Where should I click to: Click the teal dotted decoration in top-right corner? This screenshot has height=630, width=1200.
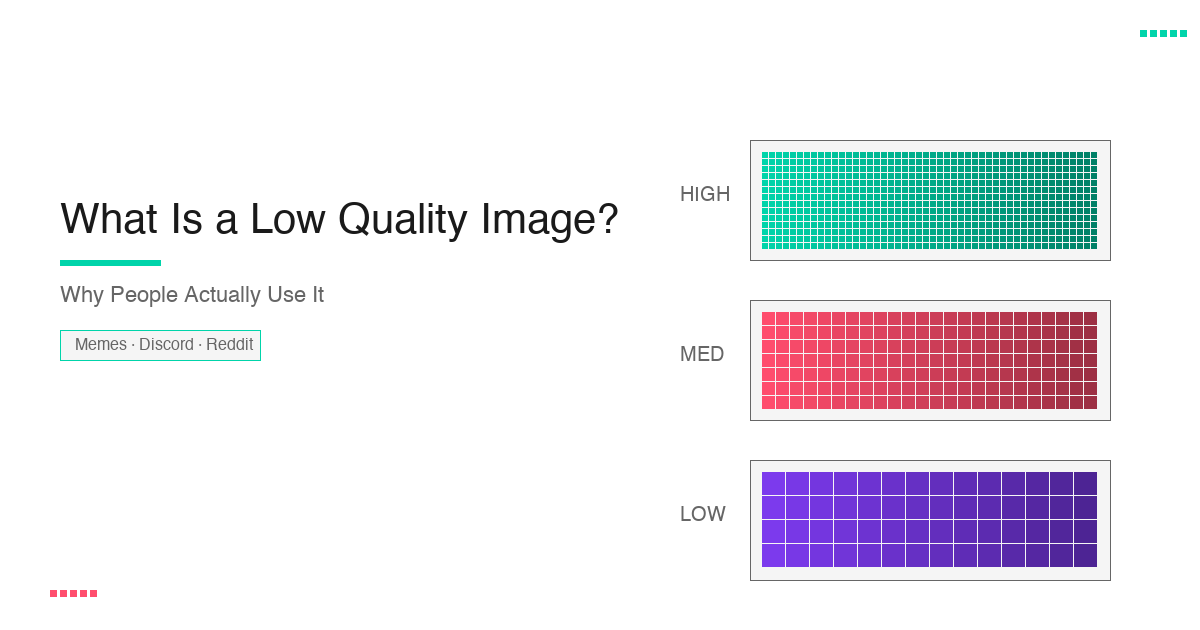point(1163,34)
